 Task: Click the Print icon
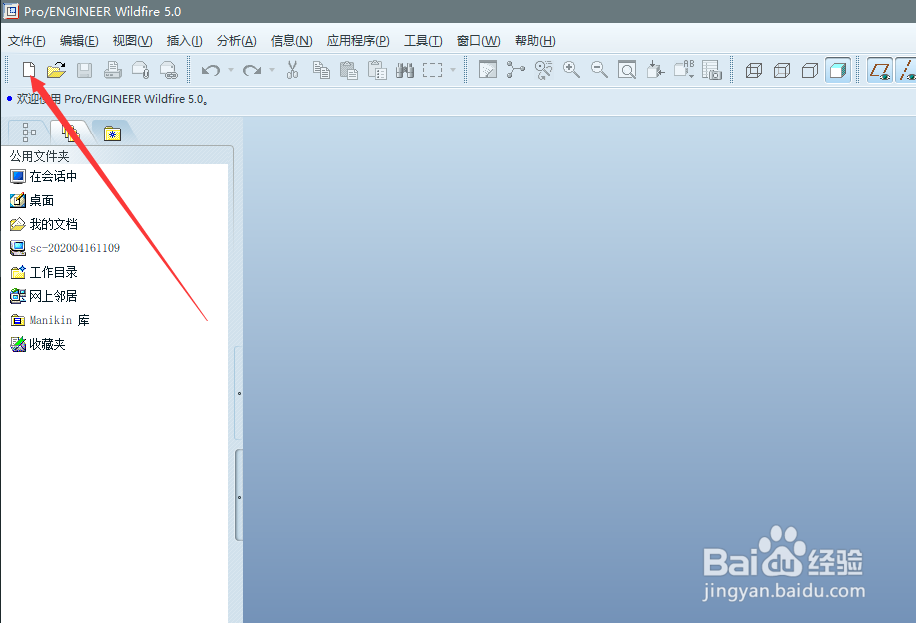(x=113, y=70)
